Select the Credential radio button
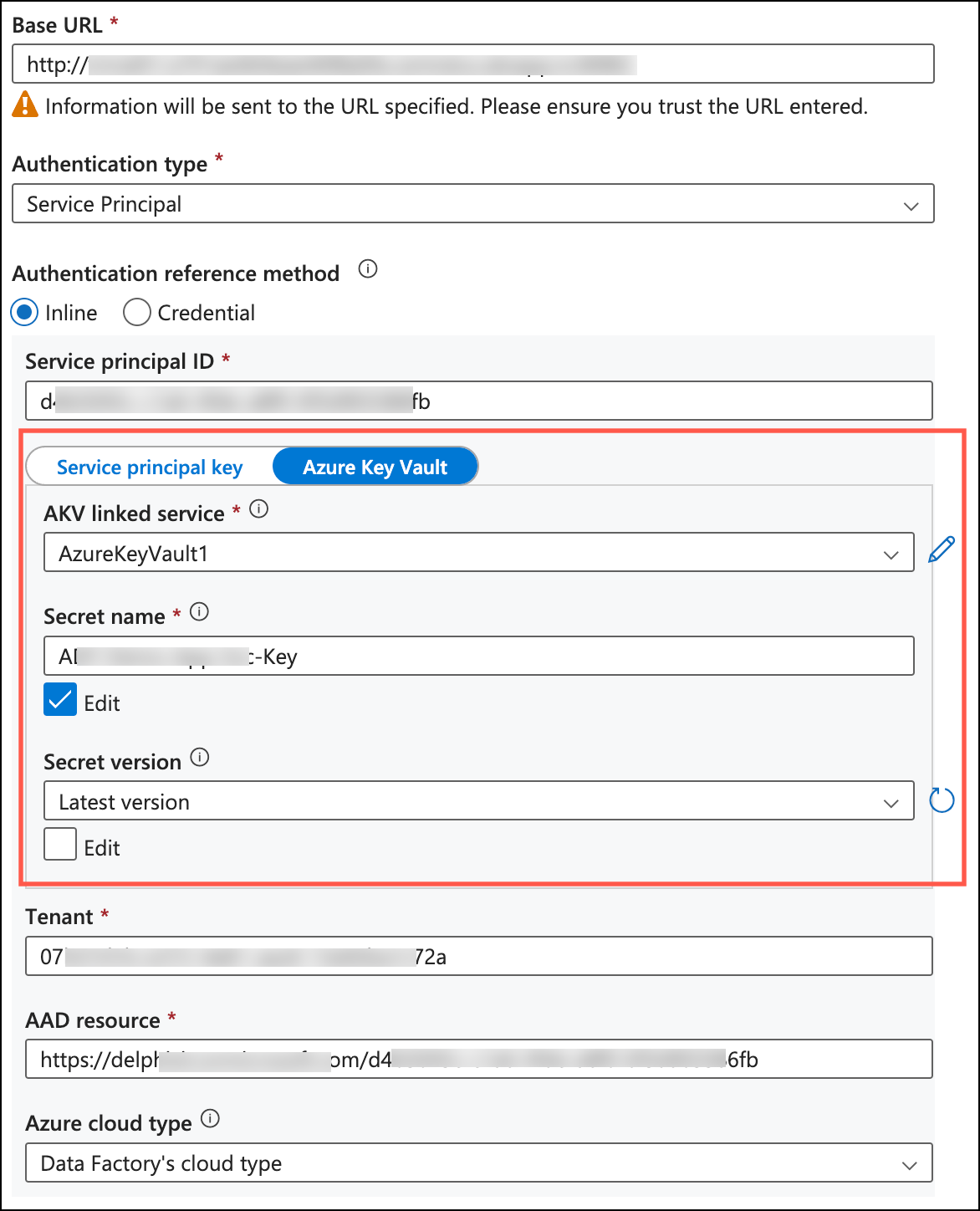 tap(136, 313)
